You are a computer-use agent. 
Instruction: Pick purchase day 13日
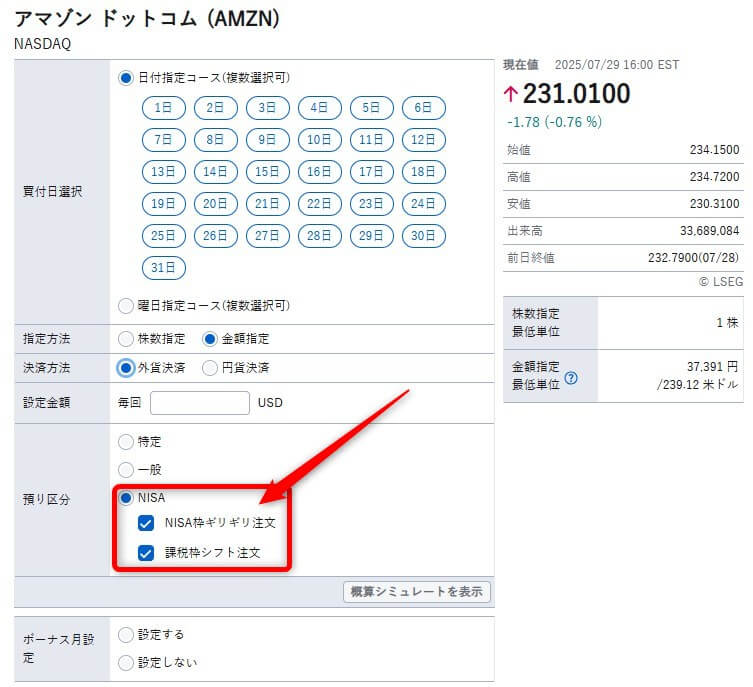tap(164, 172)
